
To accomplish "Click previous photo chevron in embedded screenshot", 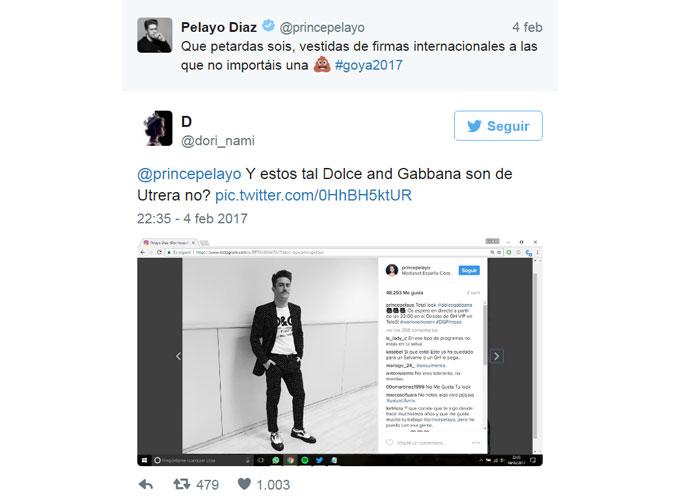I will pos(178,356).
